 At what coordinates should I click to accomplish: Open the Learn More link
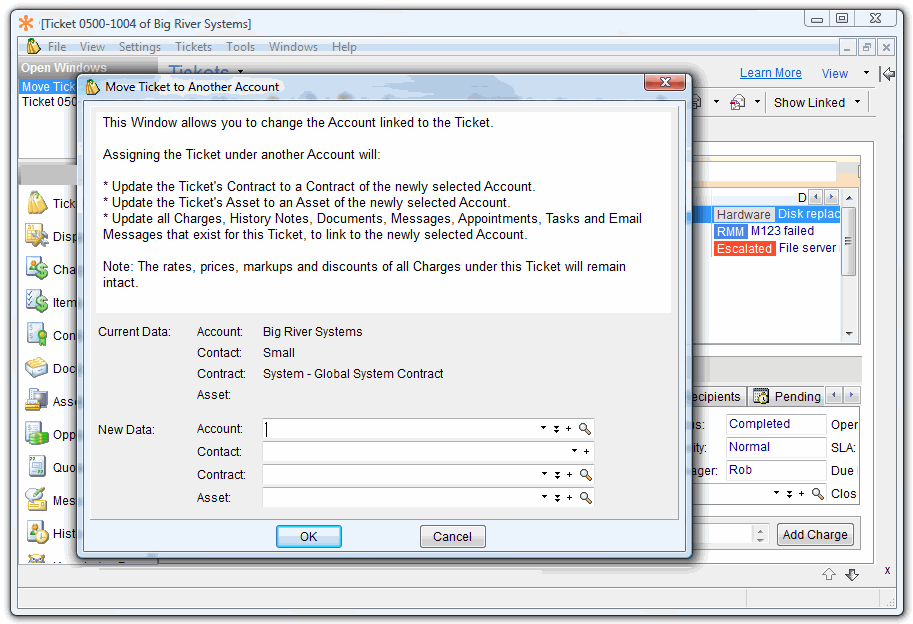tap(770, 73)
